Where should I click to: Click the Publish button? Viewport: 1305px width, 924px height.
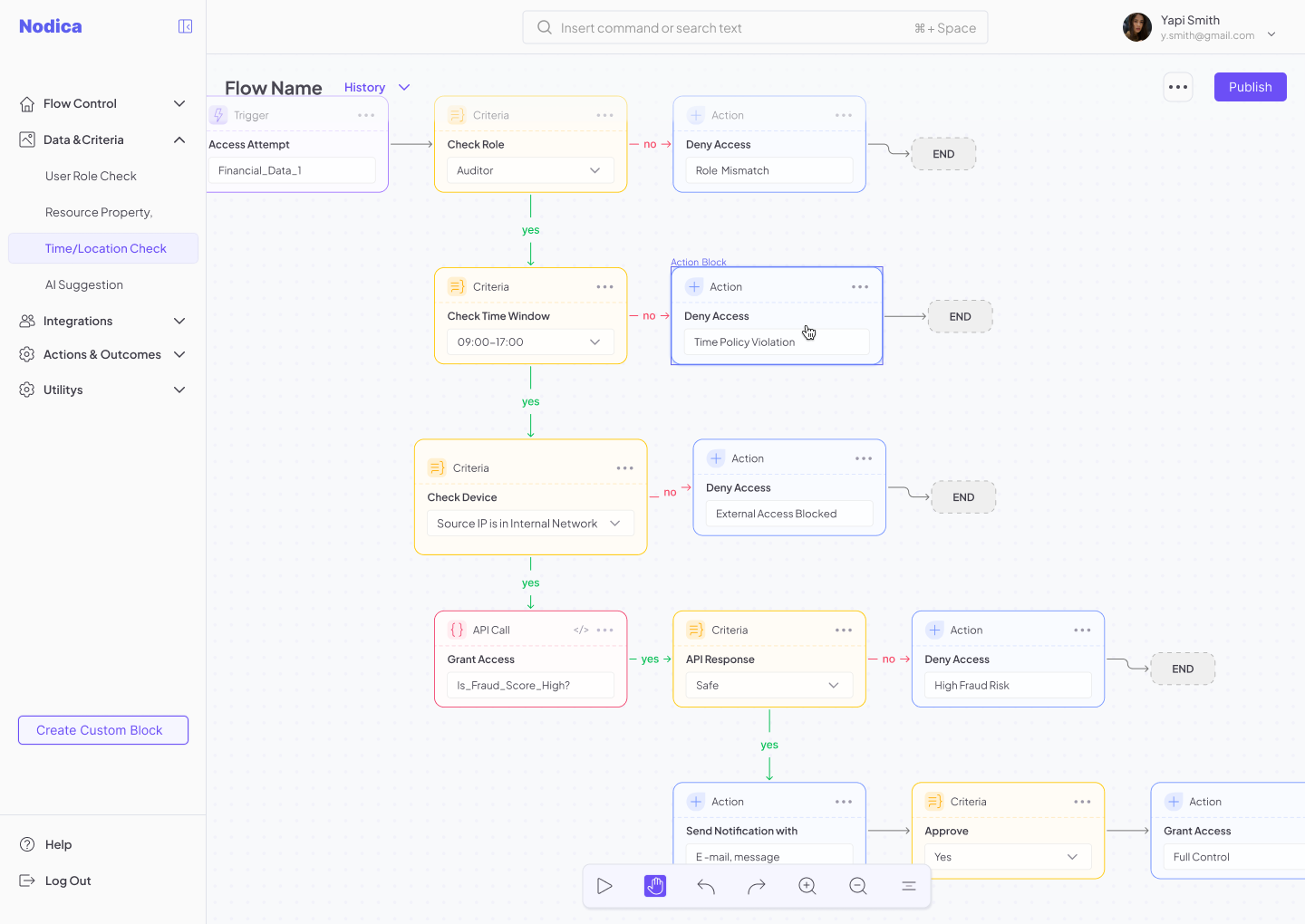pos(1251,87)
